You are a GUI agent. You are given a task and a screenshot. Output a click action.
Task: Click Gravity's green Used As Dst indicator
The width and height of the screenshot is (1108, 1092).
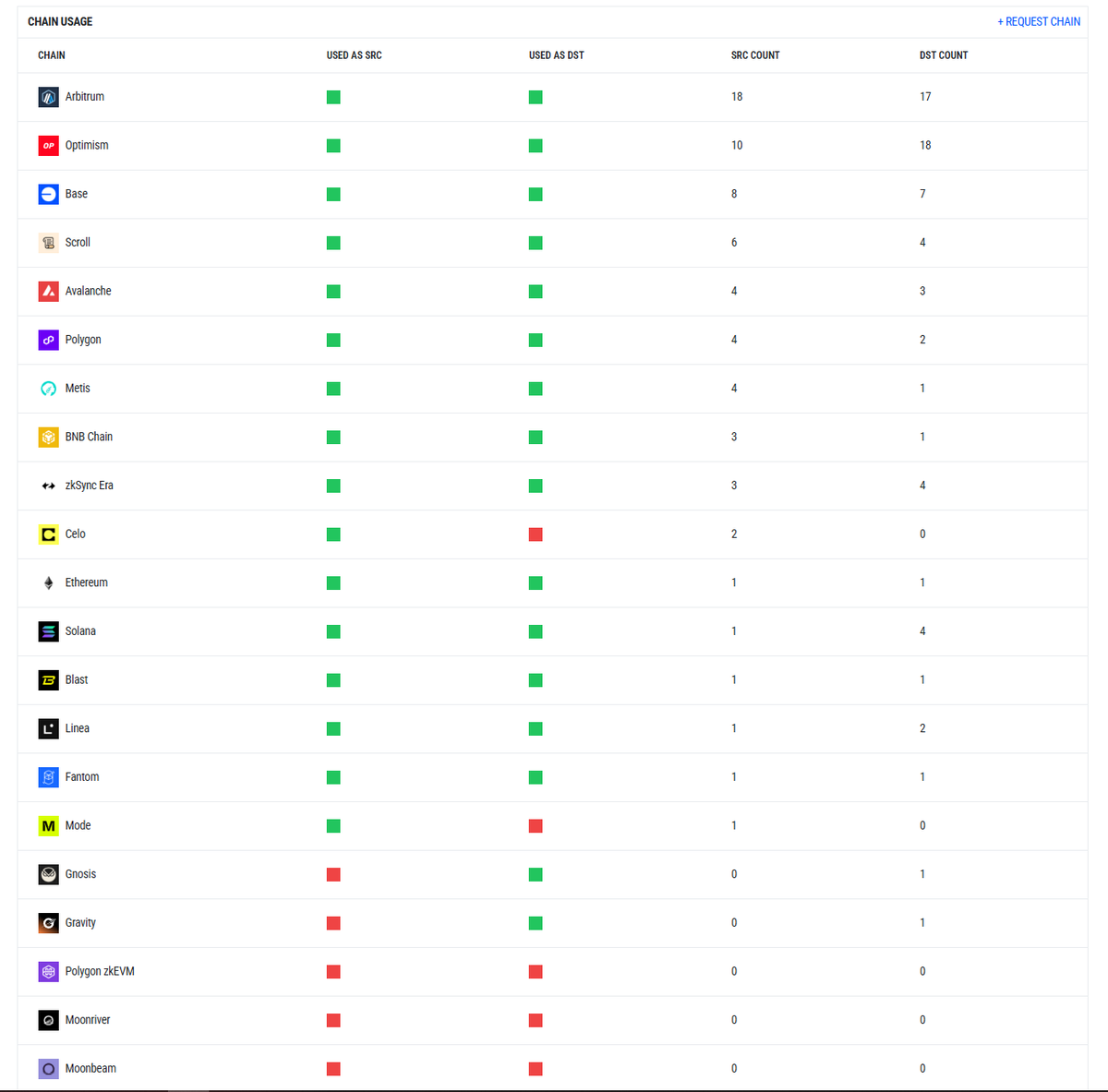pos(536,923)
